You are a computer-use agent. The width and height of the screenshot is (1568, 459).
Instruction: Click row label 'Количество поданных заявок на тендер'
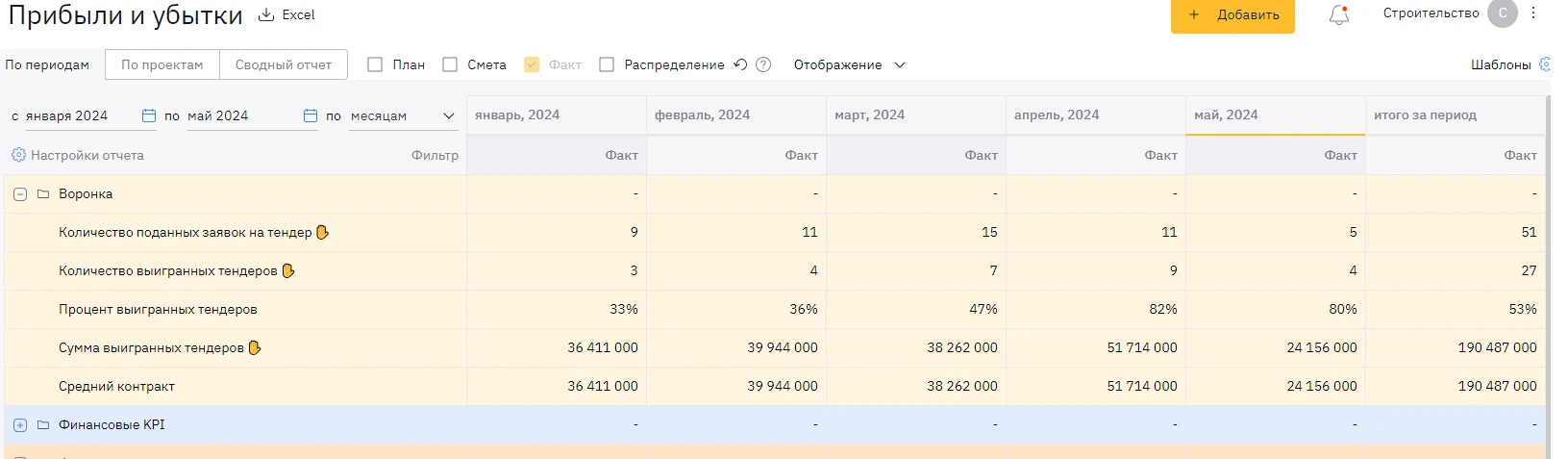(x=185, y=232)
